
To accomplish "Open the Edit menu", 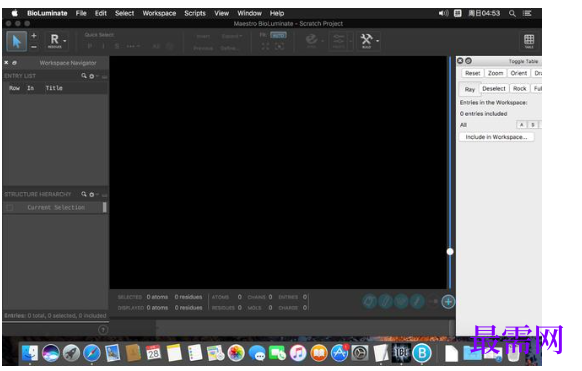I will click(x=101, y=13).
